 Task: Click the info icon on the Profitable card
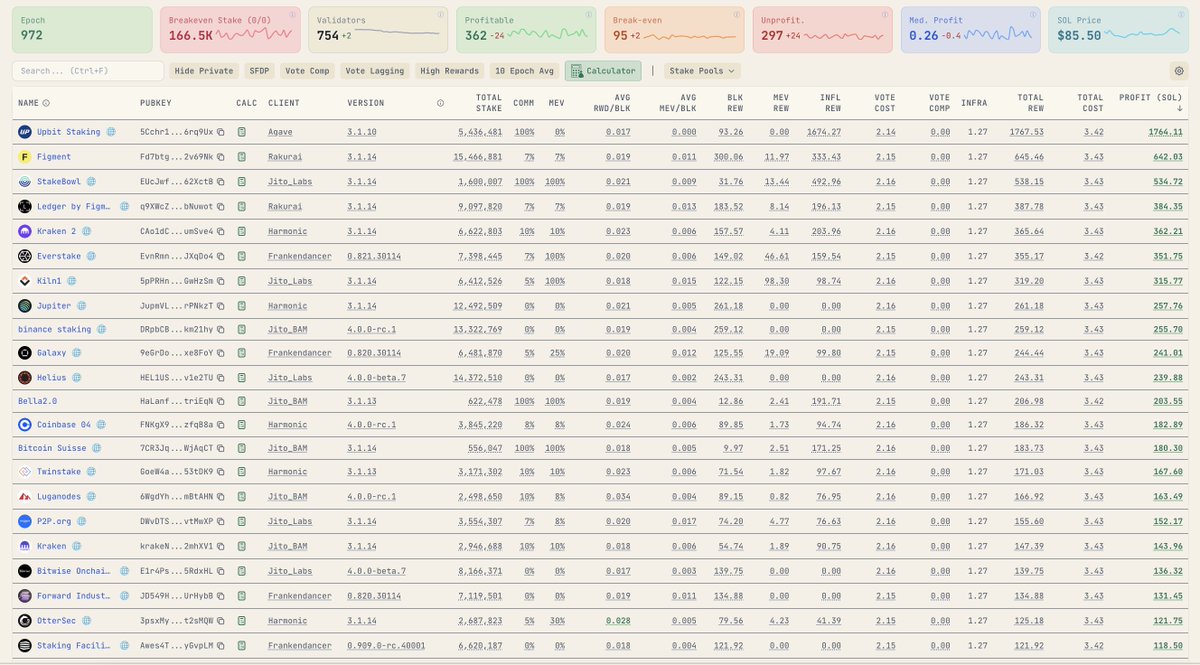588,16
